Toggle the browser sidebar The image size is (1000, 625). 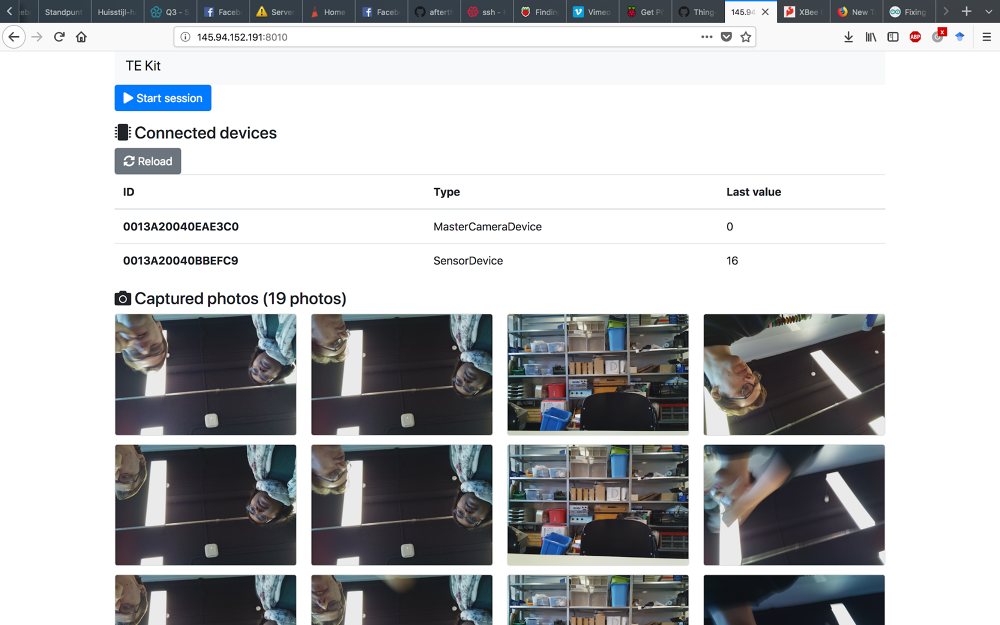893,37
